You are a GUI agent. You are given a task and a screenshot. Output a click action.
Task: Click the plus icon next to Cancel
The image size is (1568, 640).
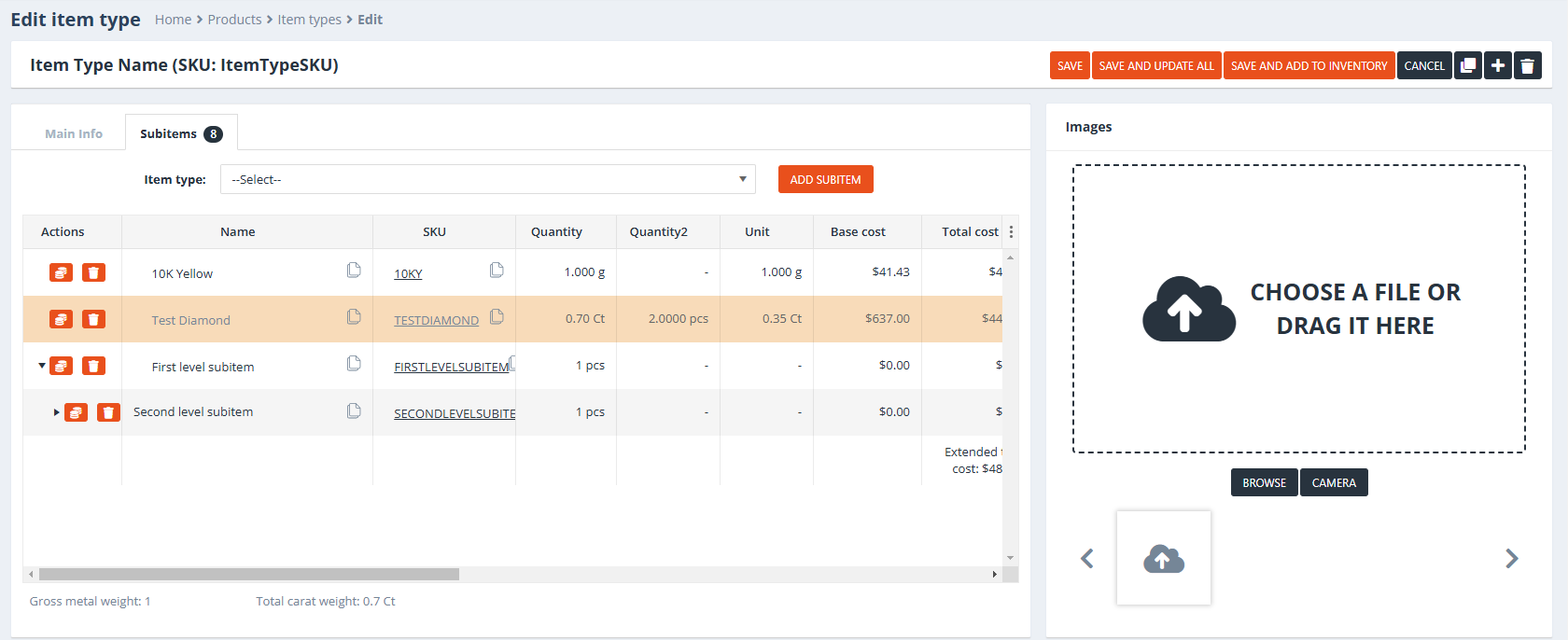point(1498,65)
